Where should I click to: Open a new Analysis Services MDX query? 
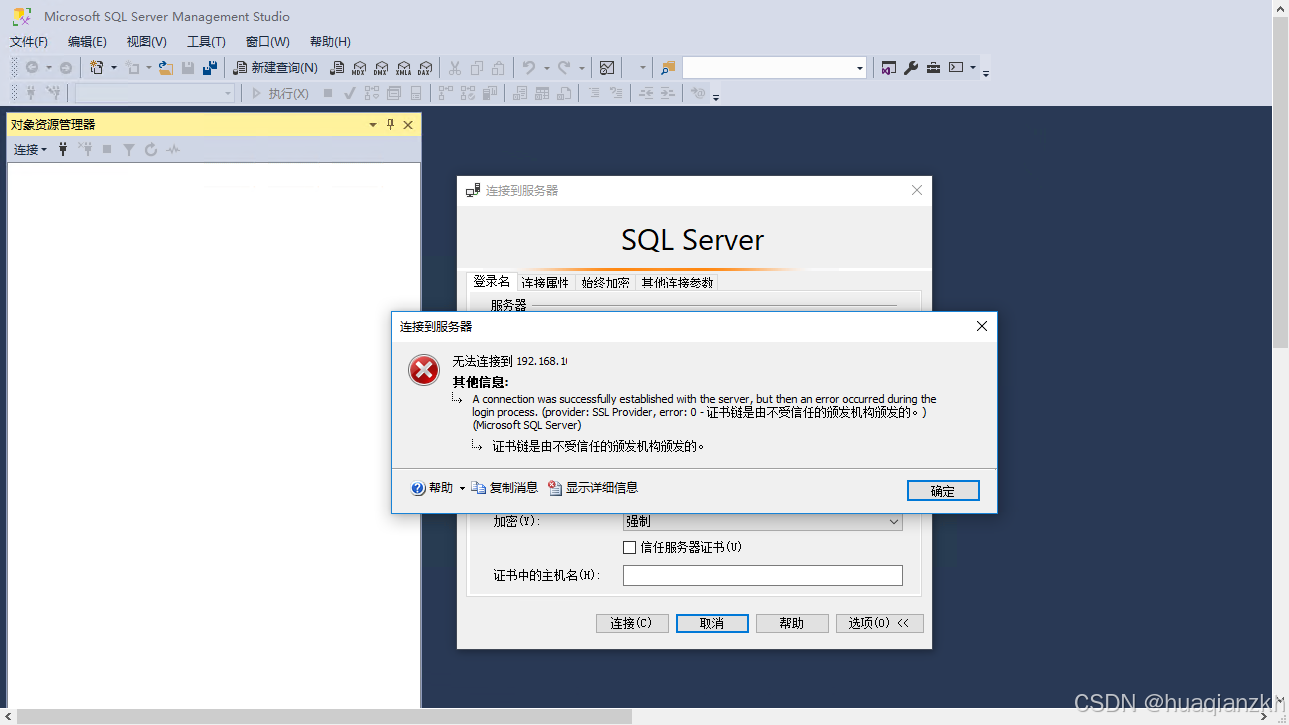click(358, 68)
